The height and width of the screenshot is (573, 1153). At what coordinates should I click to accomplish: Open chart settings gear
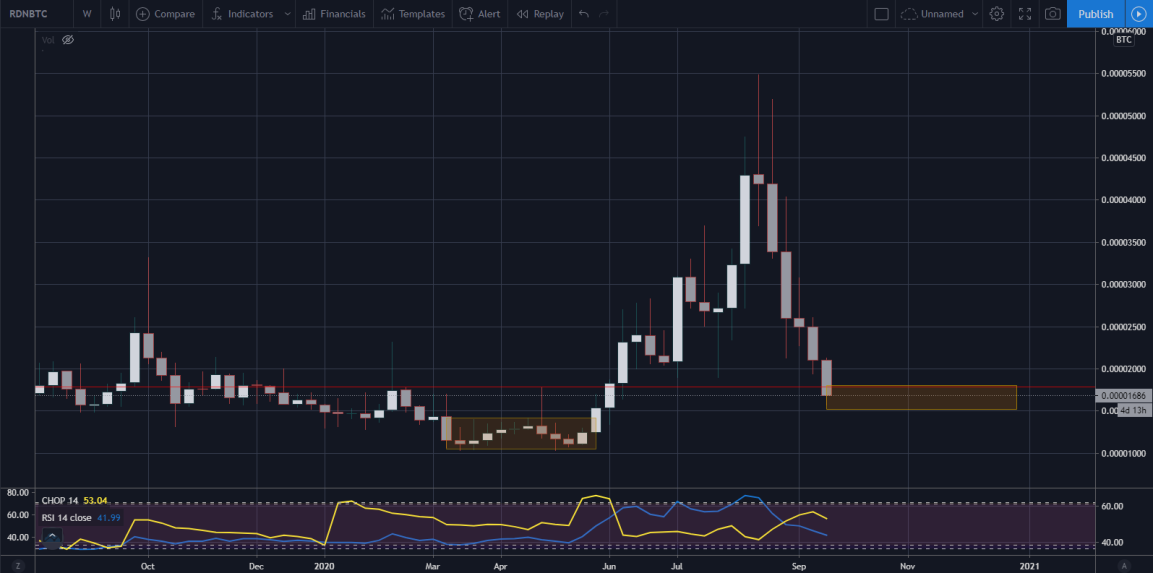996,14
